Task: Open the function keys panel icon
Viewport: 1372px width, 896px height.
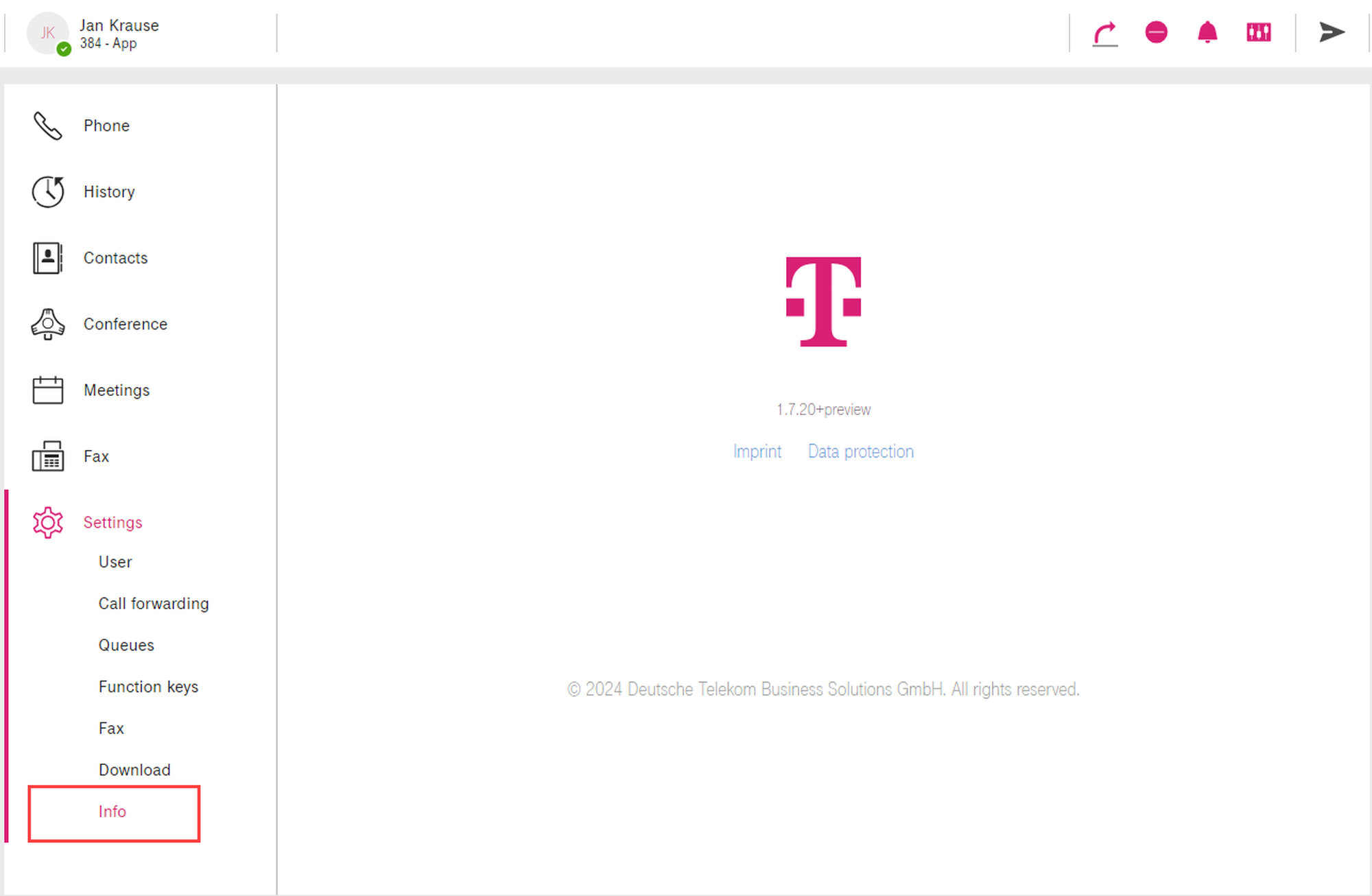Action: click(x=1259, y=32)
